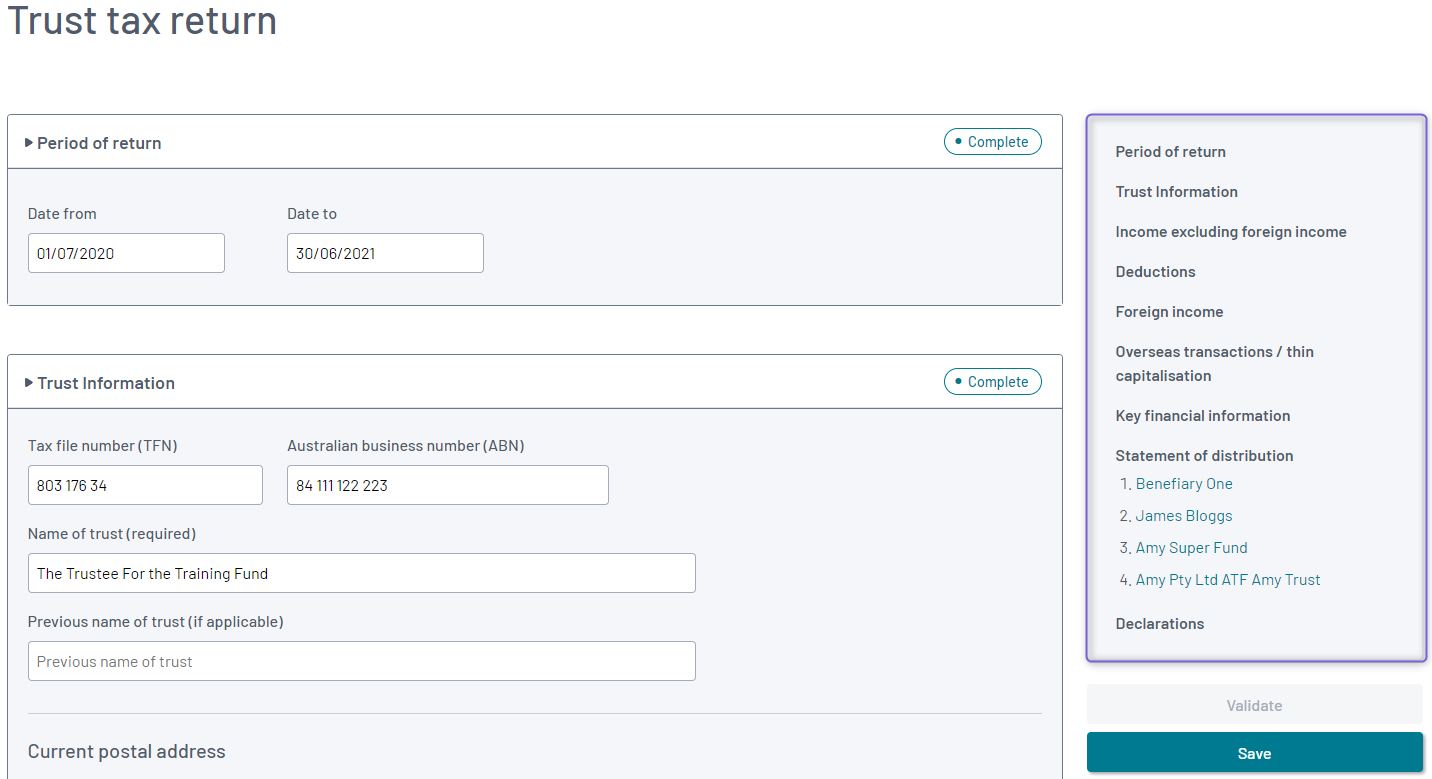Click the Validate button
This screenshot has height=779, width=1432.
(1254, 703)
